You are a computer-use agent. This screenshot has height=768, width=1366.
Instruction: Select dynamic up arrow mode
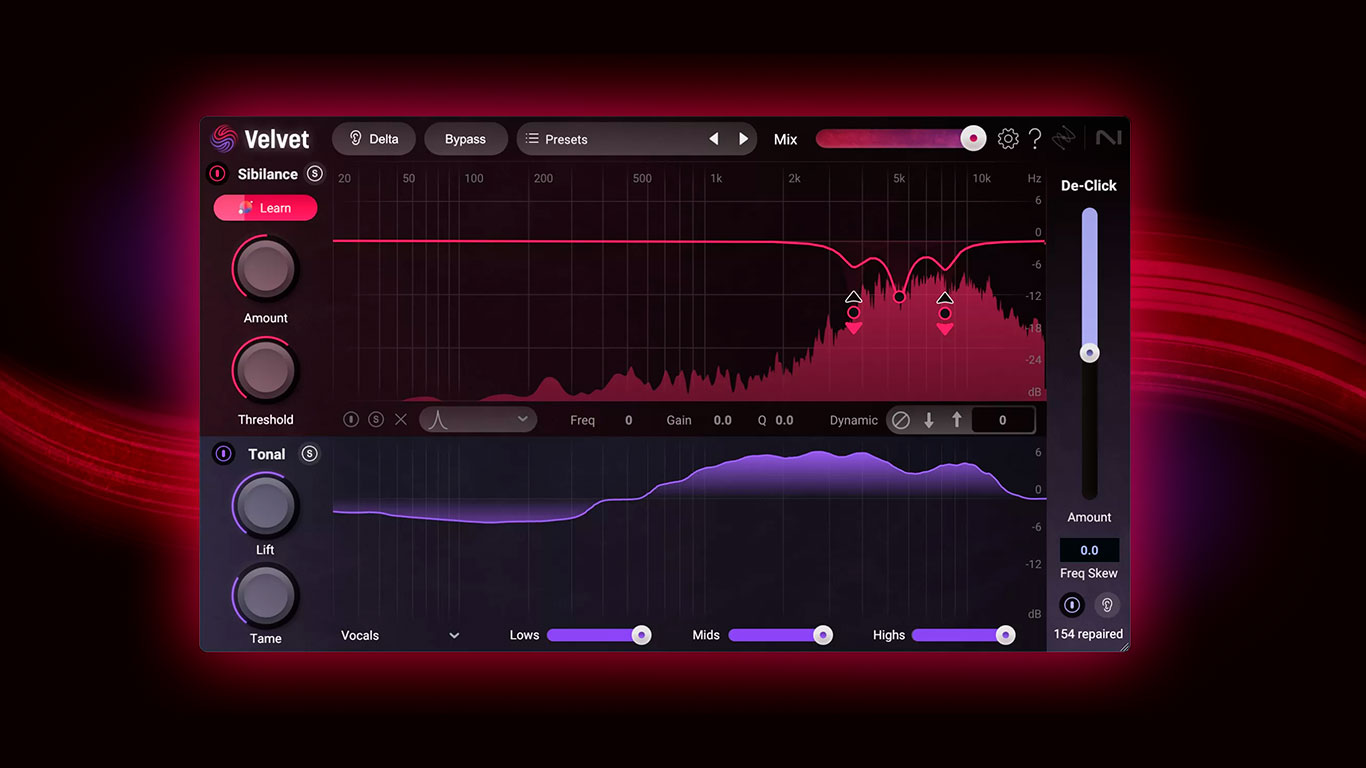pos(957,421)
